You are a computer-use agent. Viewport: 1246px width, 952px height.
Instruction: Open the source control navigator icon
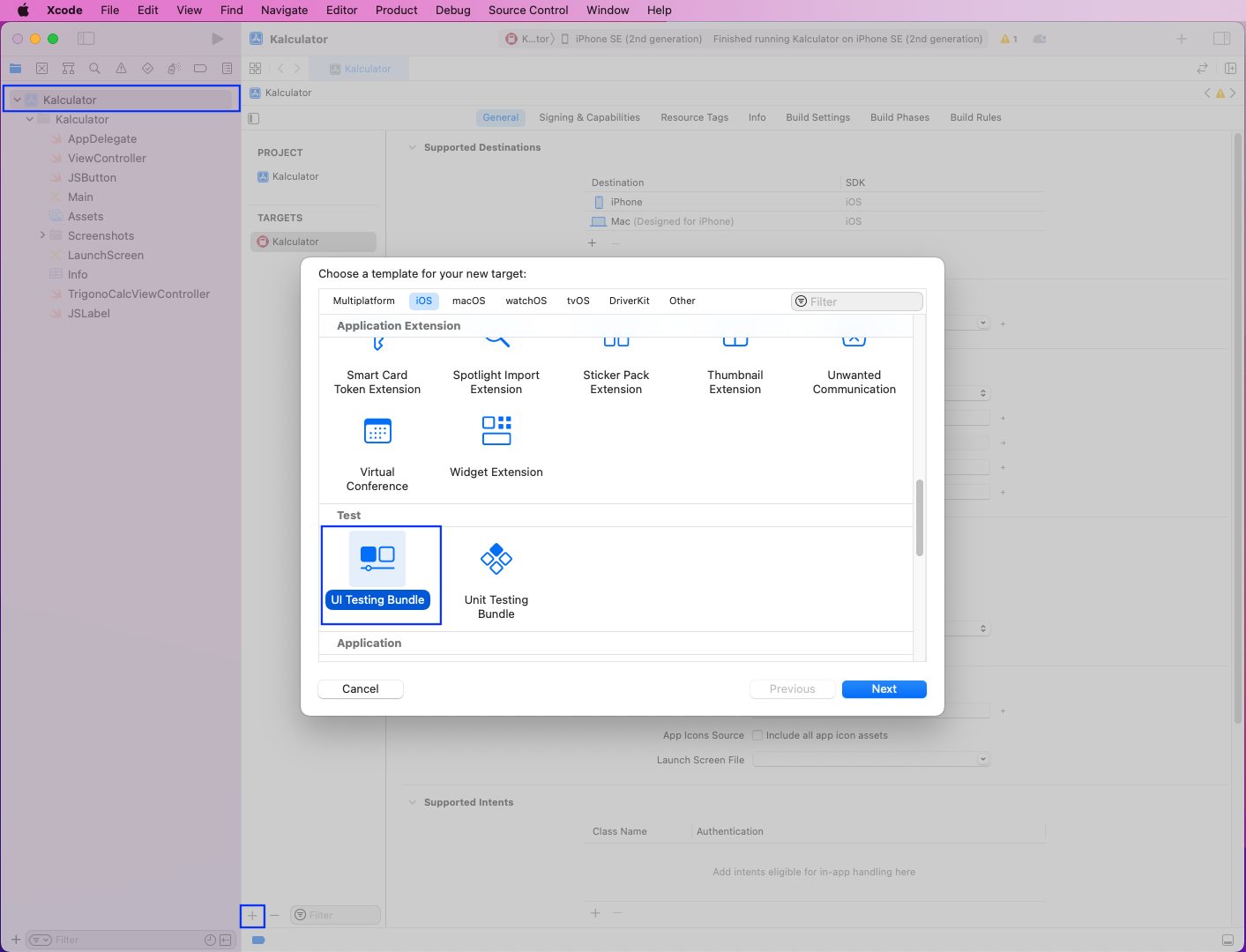tap(41, 69)
